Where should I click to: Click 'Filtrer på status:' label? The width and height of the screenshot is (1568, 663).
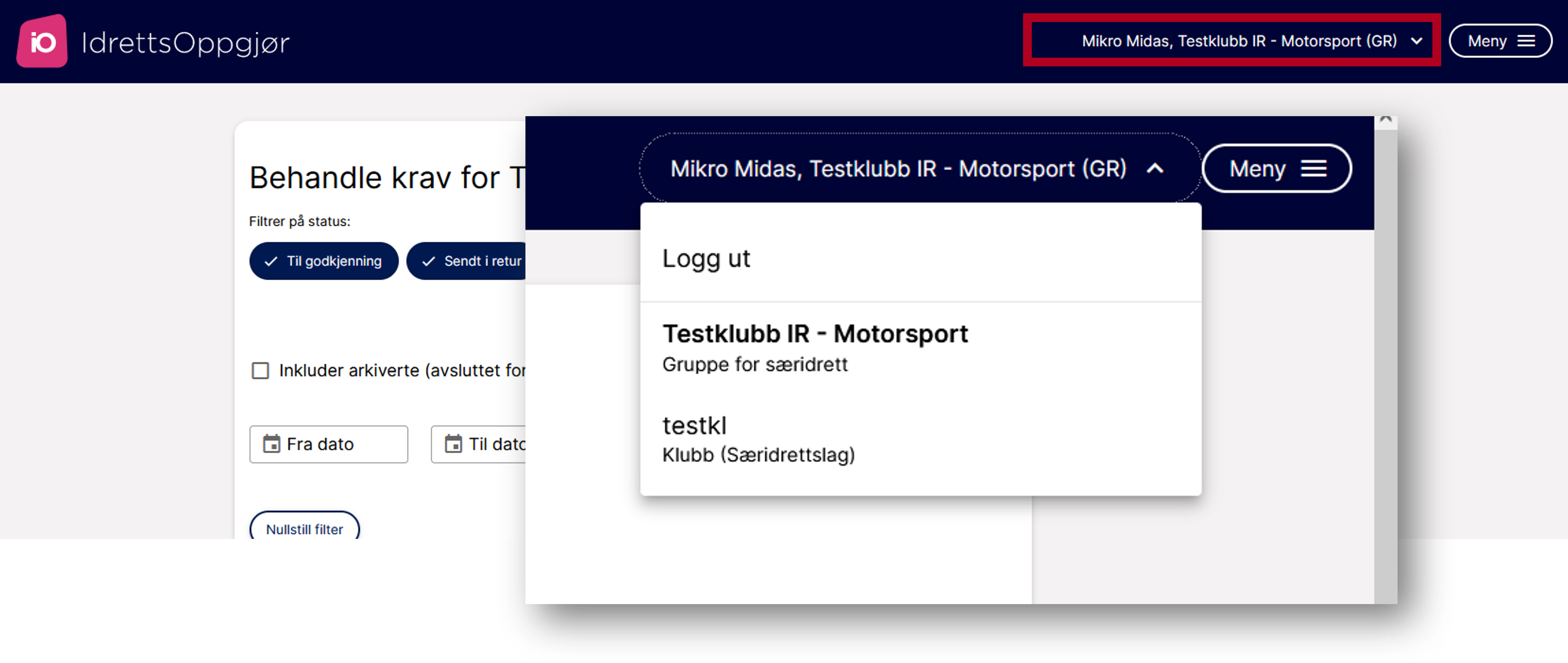[299, 222]
